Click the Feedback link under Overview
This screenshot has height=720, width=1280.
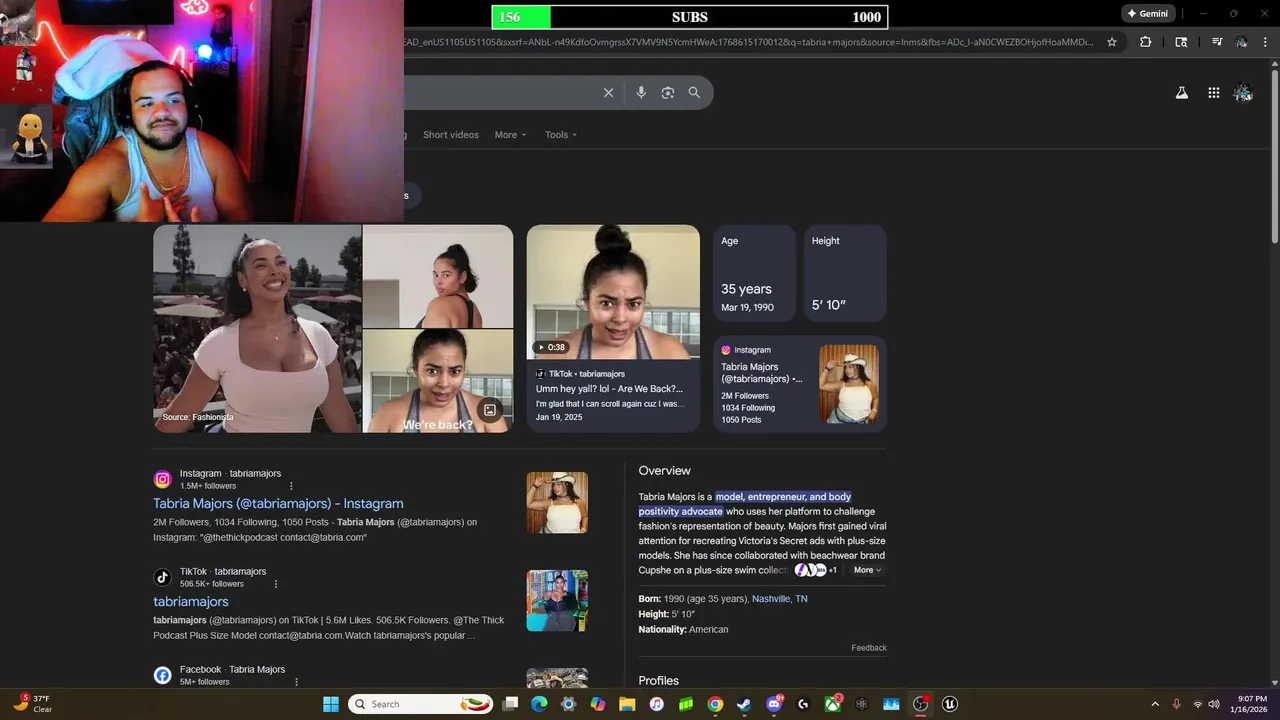pos(869,648)
